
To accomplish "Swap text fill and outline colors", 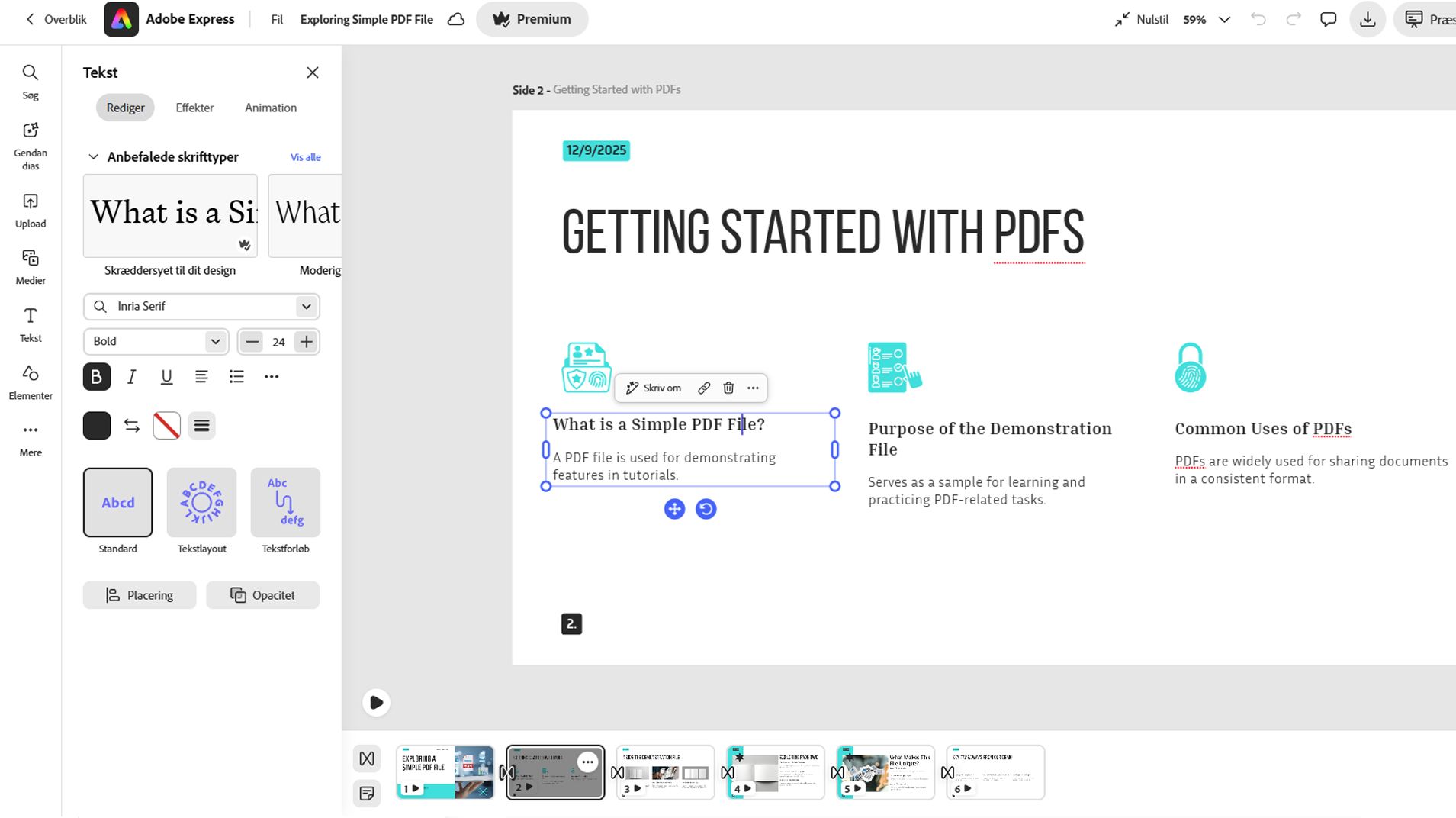I will pyautogui.click(x=132, y=426).
